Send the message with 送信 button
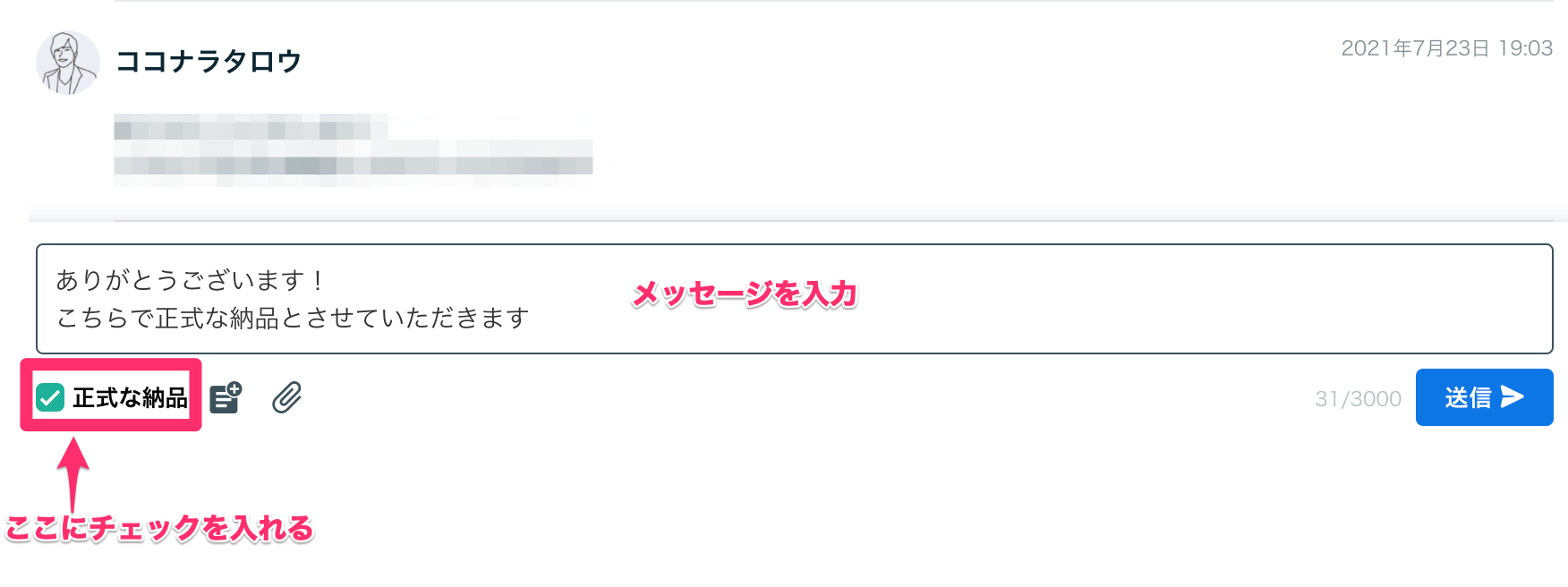1568x587 pixels. point(1484,397)
